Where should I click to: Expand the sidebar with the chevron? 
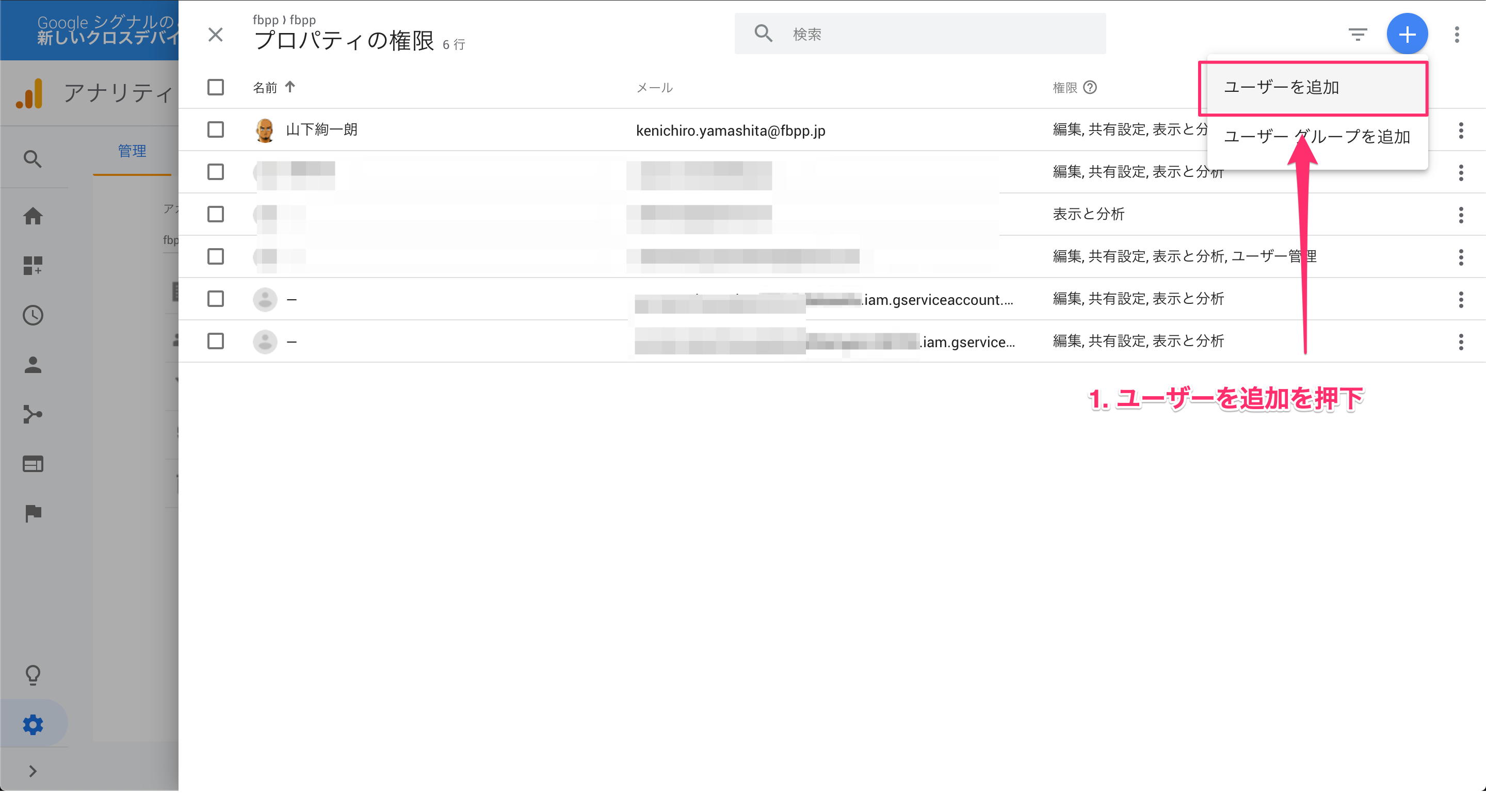(33, 771)
